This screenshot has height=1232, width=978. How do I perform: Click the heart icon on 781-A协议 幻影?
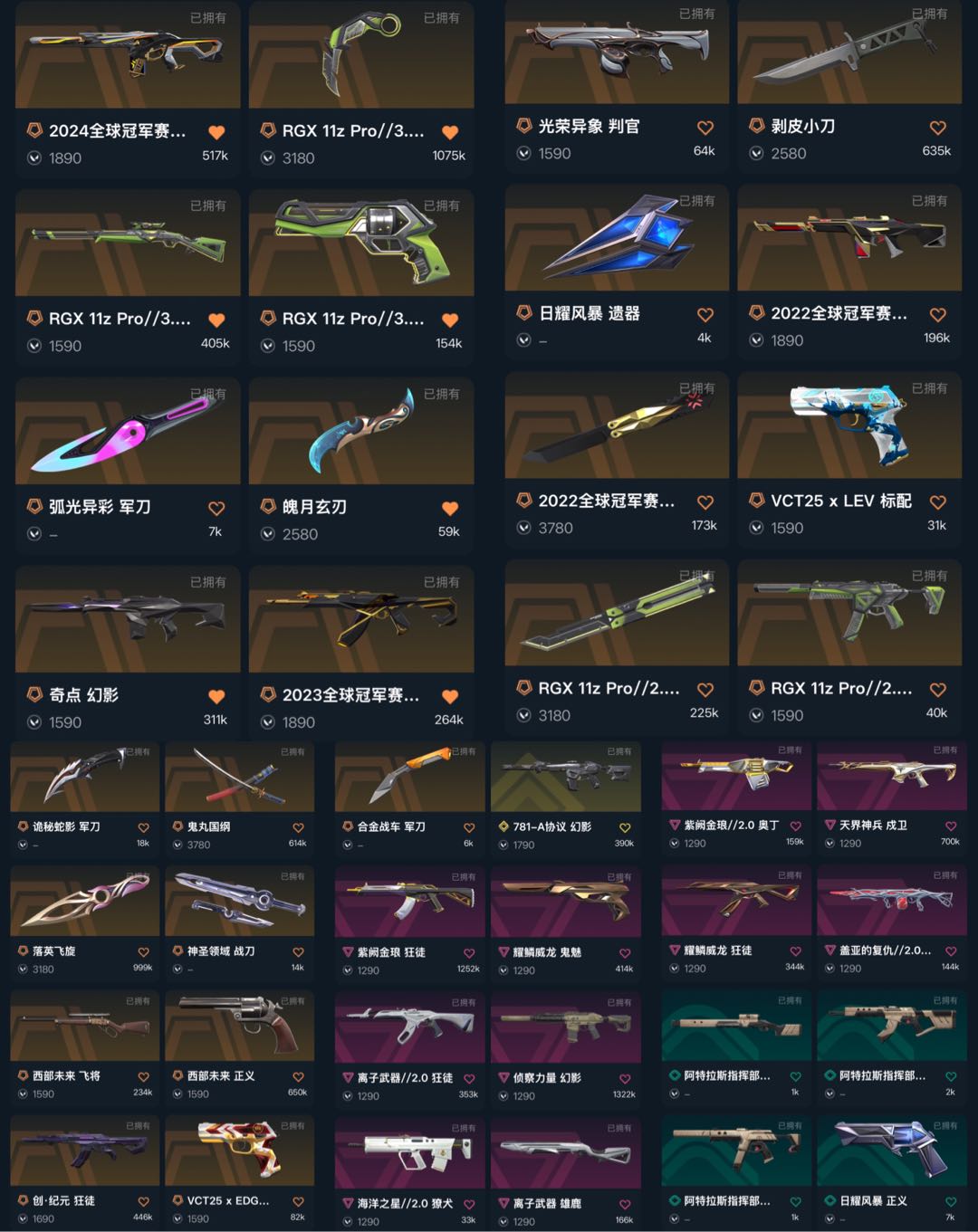(625, 827)
